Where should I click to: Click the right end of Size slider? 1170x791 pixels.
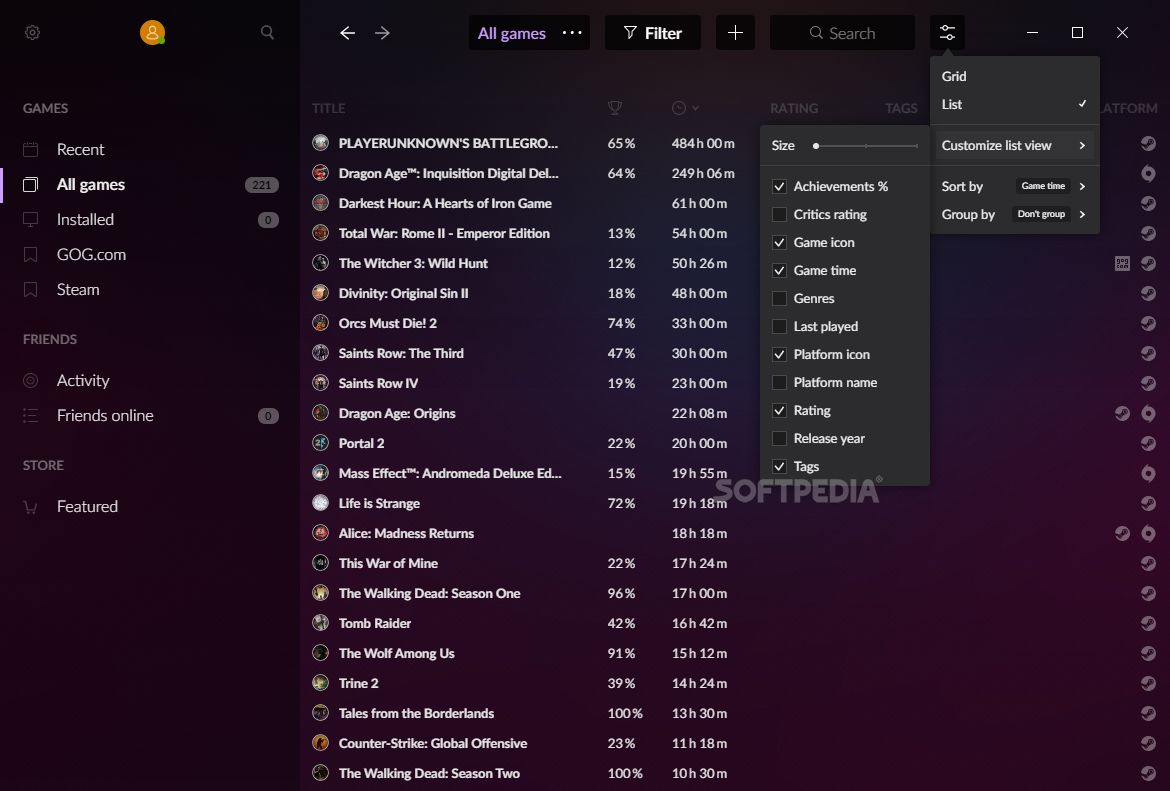[x=916, y=146]
